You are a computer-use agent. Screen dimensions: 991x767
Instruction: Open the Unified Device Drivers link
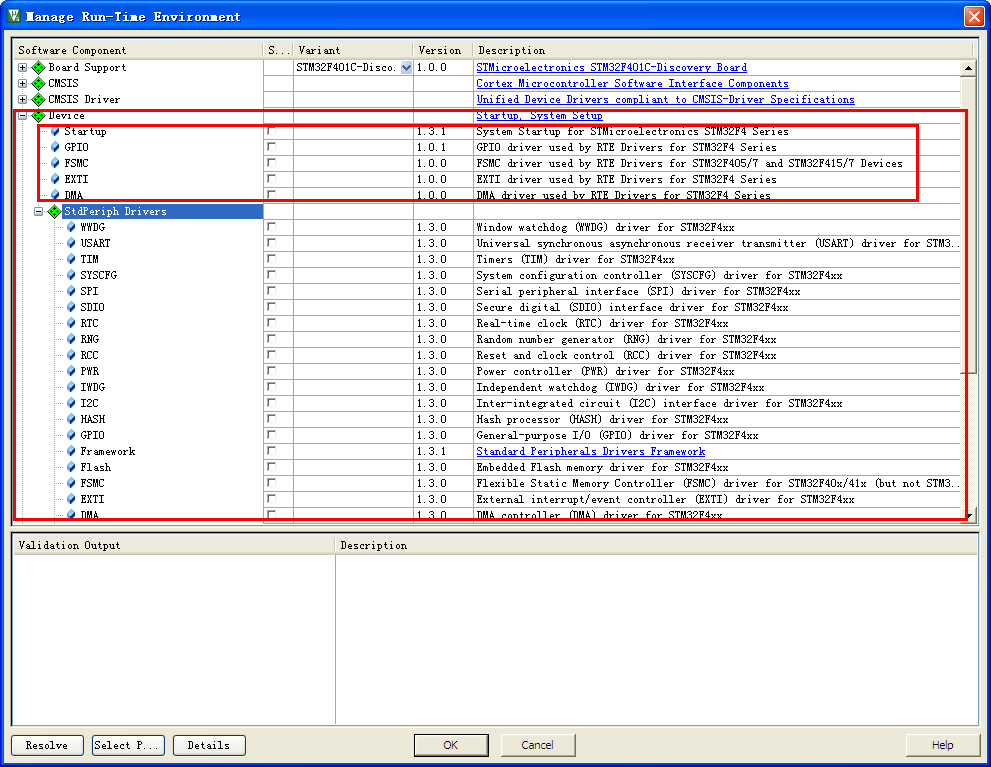(665, 100)
